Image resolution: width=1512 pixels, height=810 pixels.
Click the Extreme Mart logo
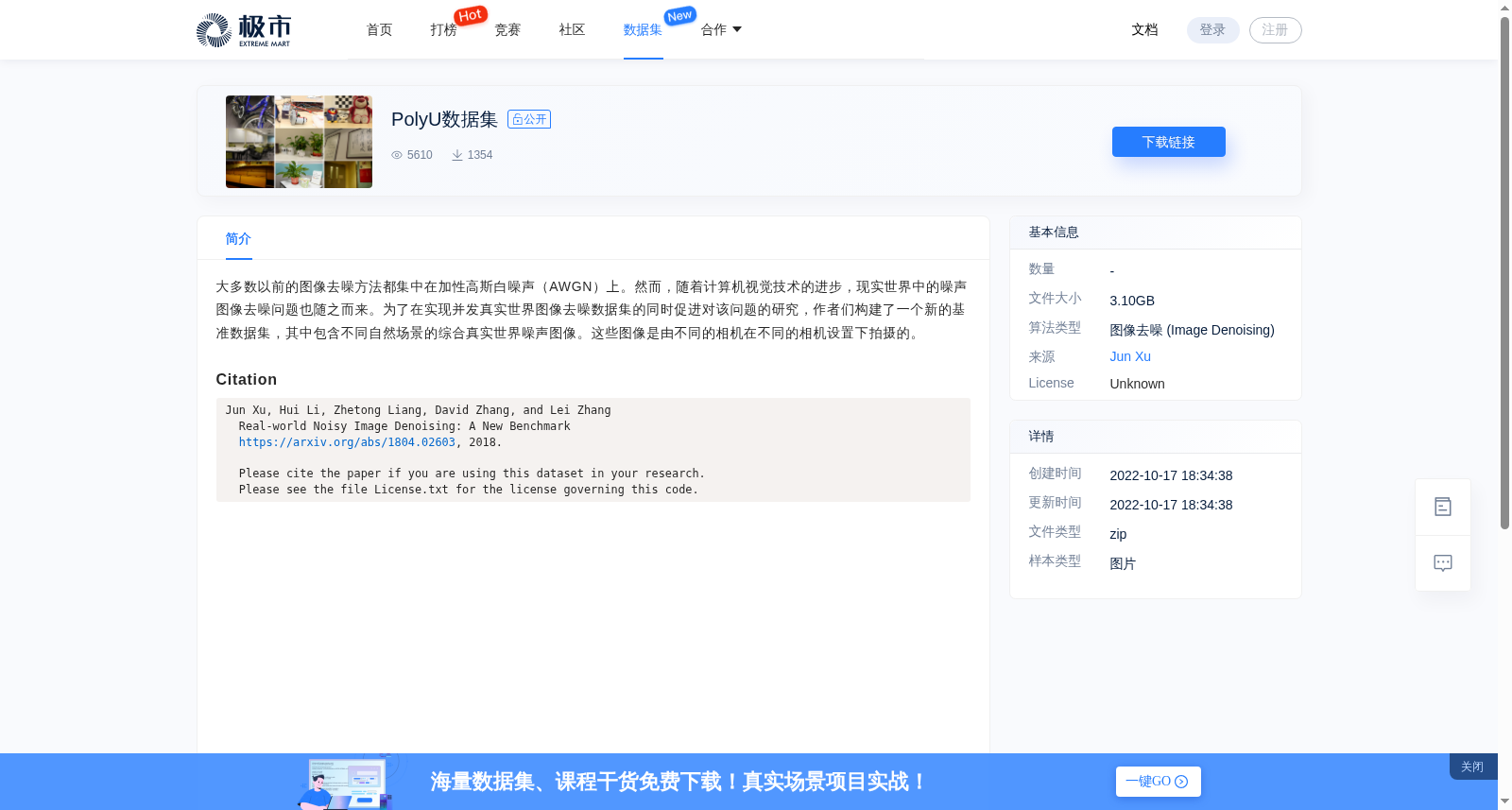244,30
